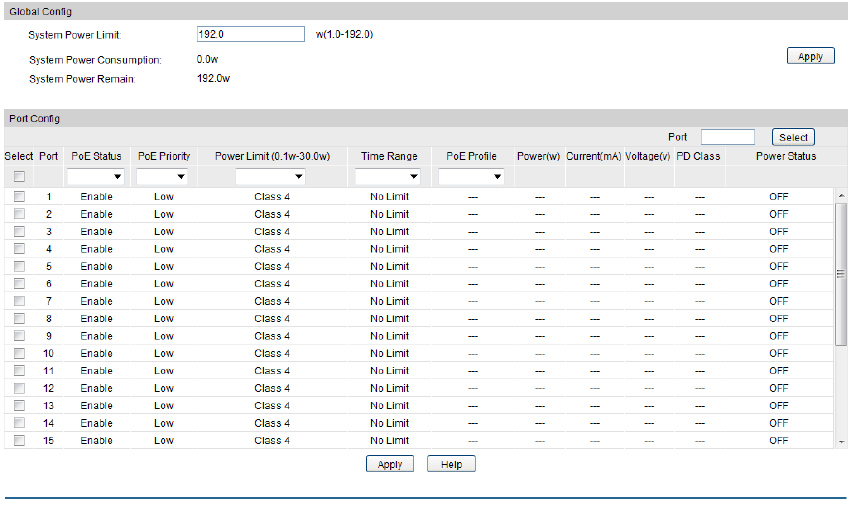Click the Enable status in port 1 row
The height and width of the screenshot is (505, 851).
click(x=97, y=197)
